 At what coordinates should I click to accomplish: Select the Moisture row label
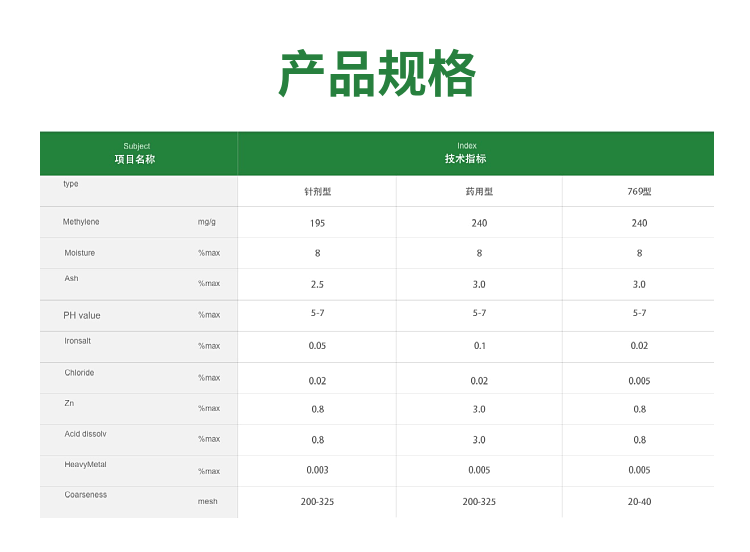click(x=80, y=253)
